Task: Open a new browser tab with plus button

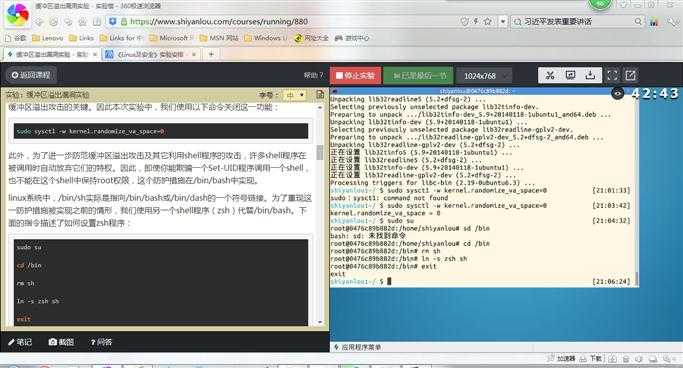Action: point(211,54)
